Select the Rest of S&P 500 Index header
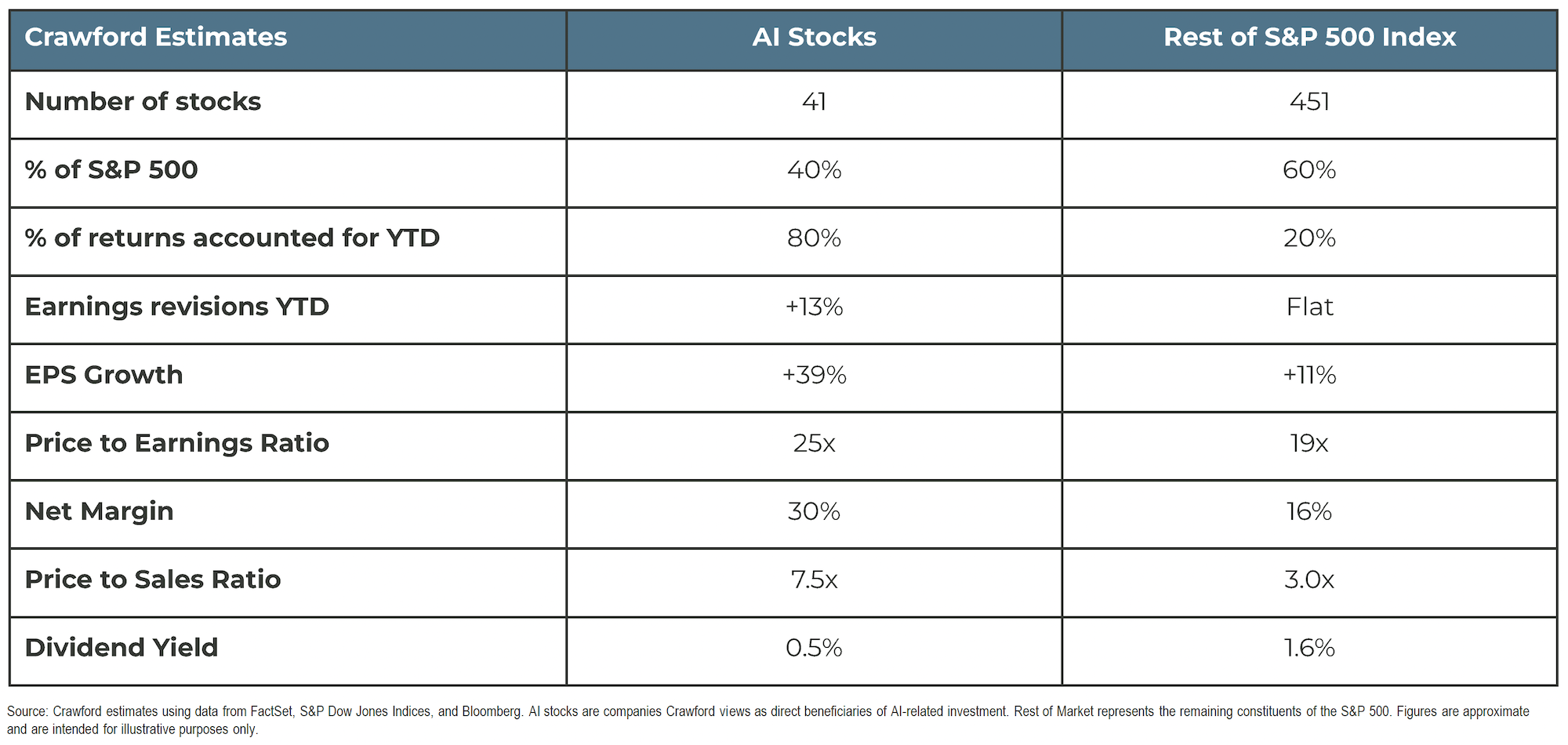 tap(1309, 40)
